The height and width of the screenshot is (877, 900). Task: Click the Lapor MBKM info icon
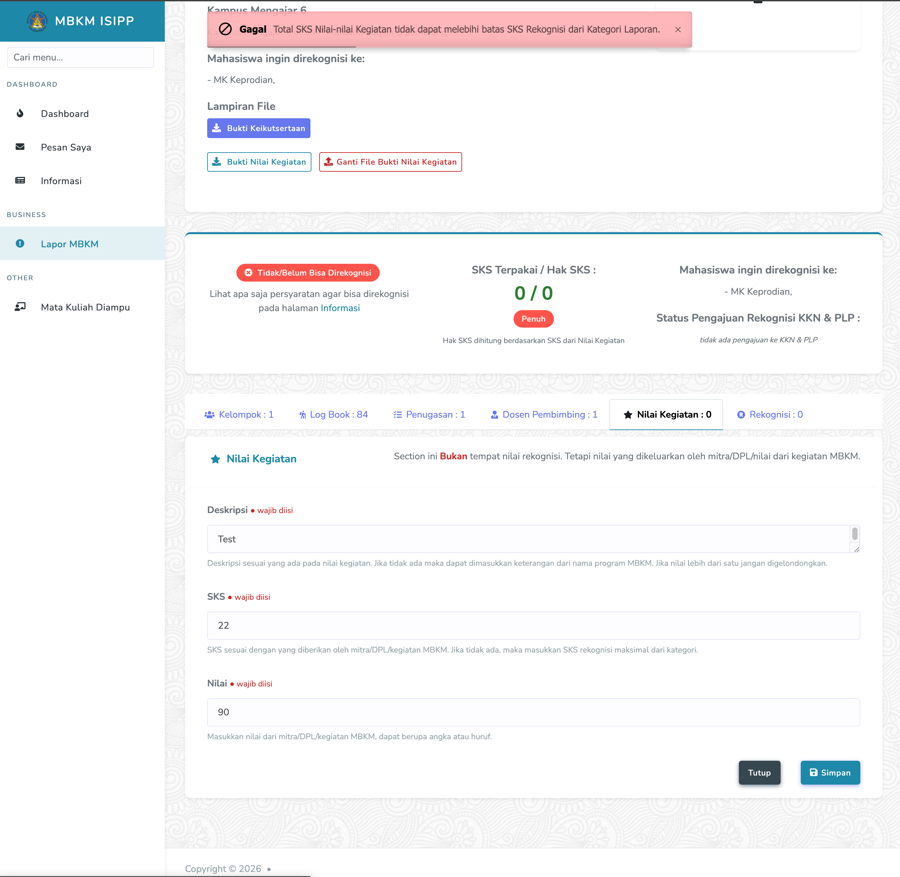pyautogui.click(x=20, y=244)
